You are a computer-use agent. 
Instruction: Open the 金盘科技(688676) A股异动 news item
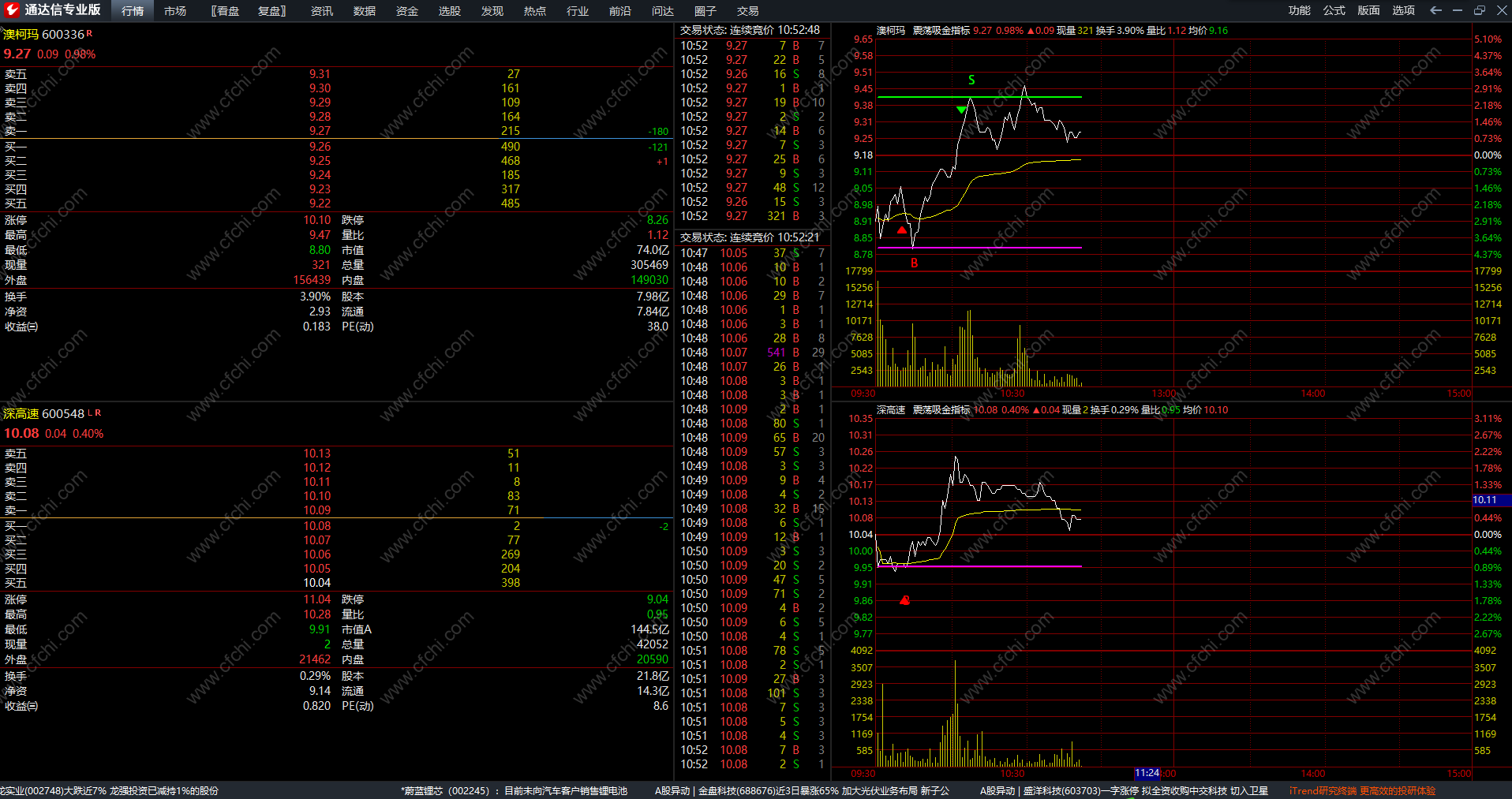(802, 791)
